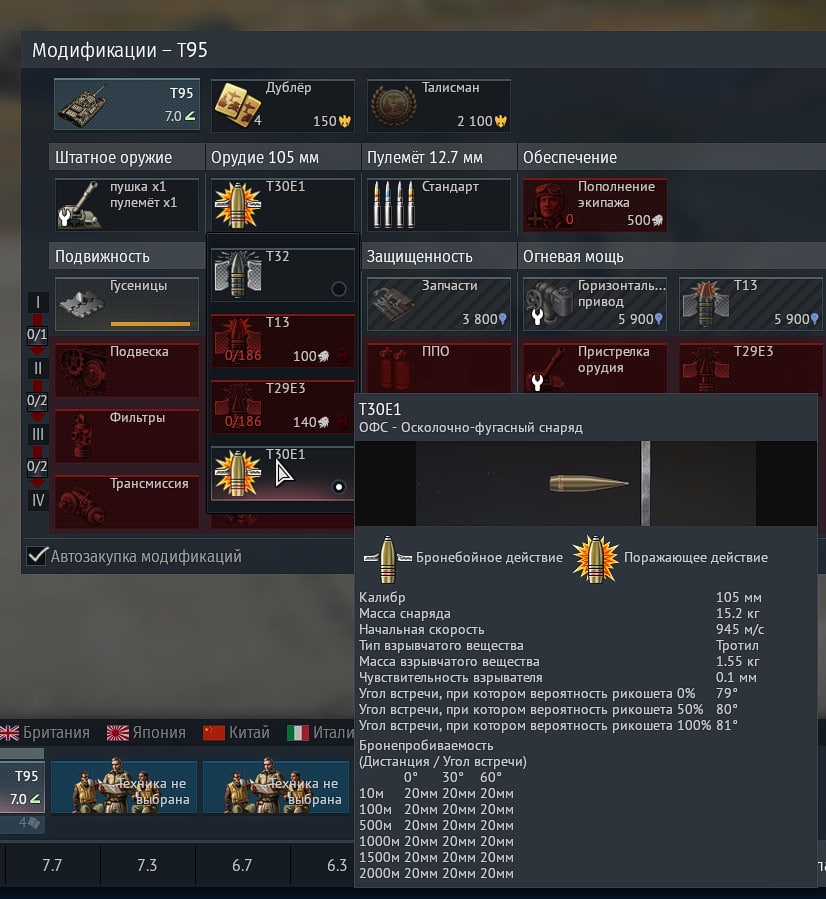This screenshot has width=826, height=899.
Task: Toggle Автозакупка модификаций checkbox
Action: click(37, 556)
